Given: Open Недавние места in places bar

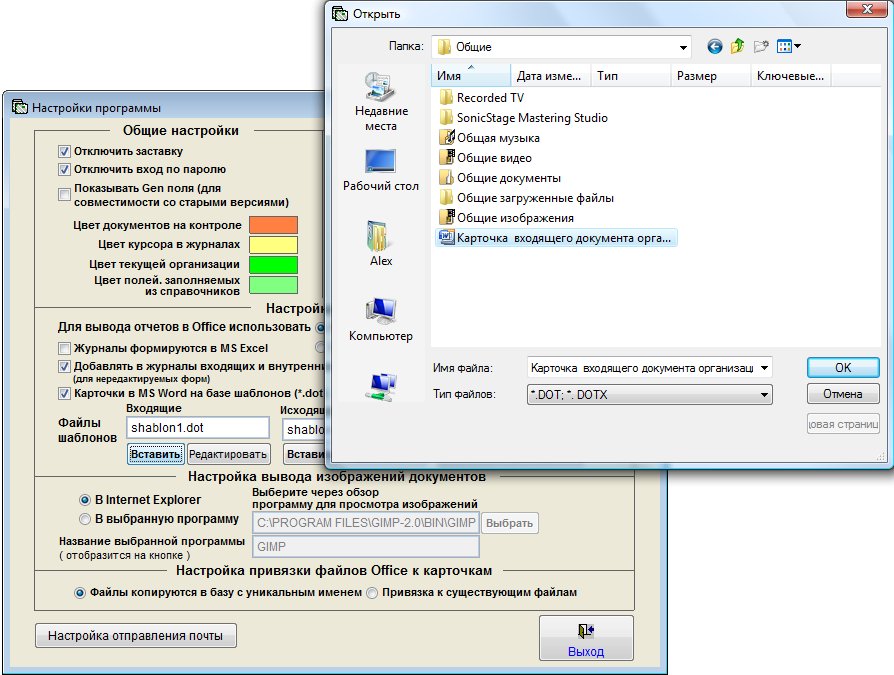Looking at the screenshot, I should pyautogui.click(x=381, y=102).
